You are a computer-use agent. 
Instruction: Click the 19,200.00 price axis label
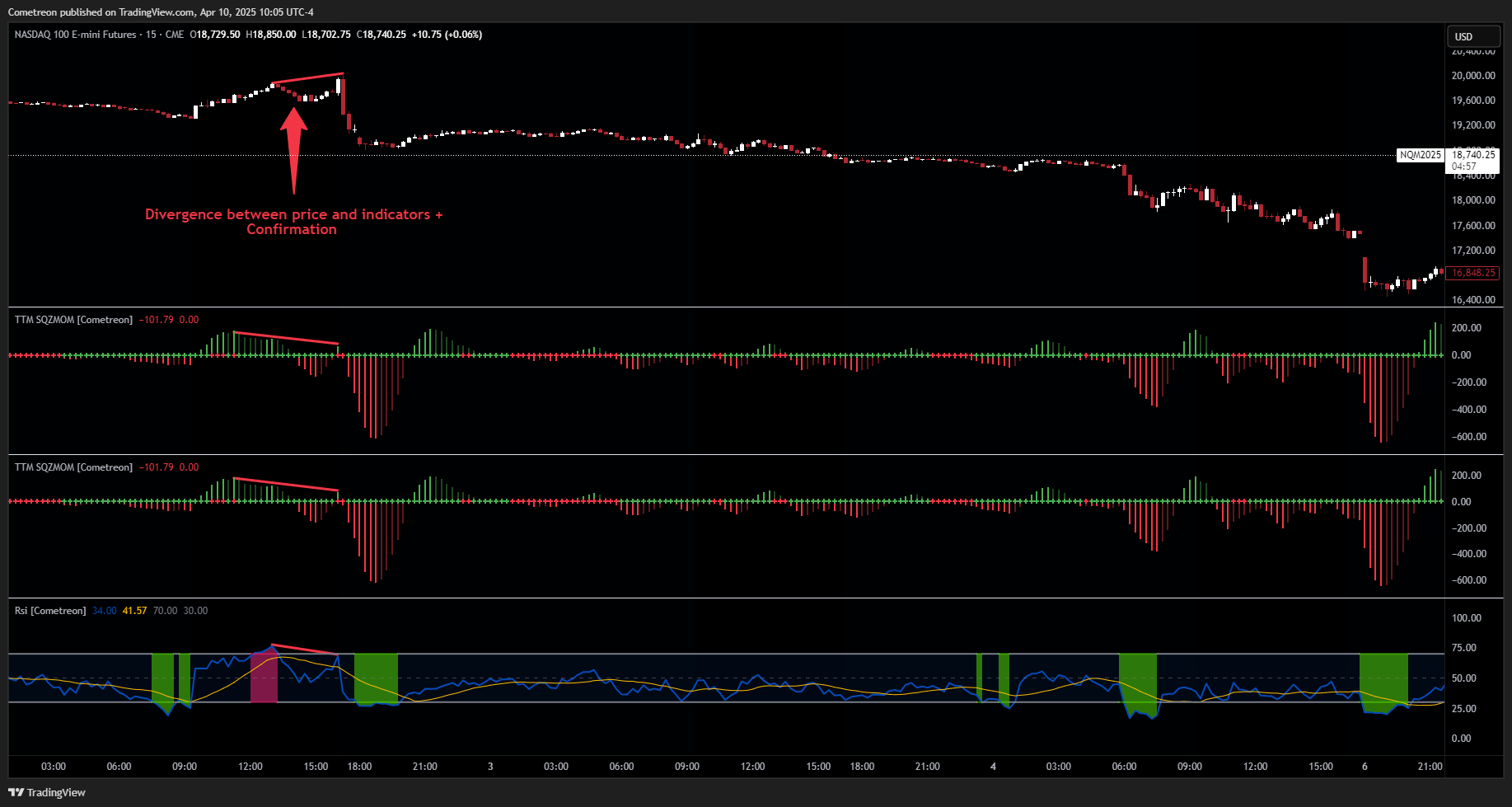(1473, 125)
